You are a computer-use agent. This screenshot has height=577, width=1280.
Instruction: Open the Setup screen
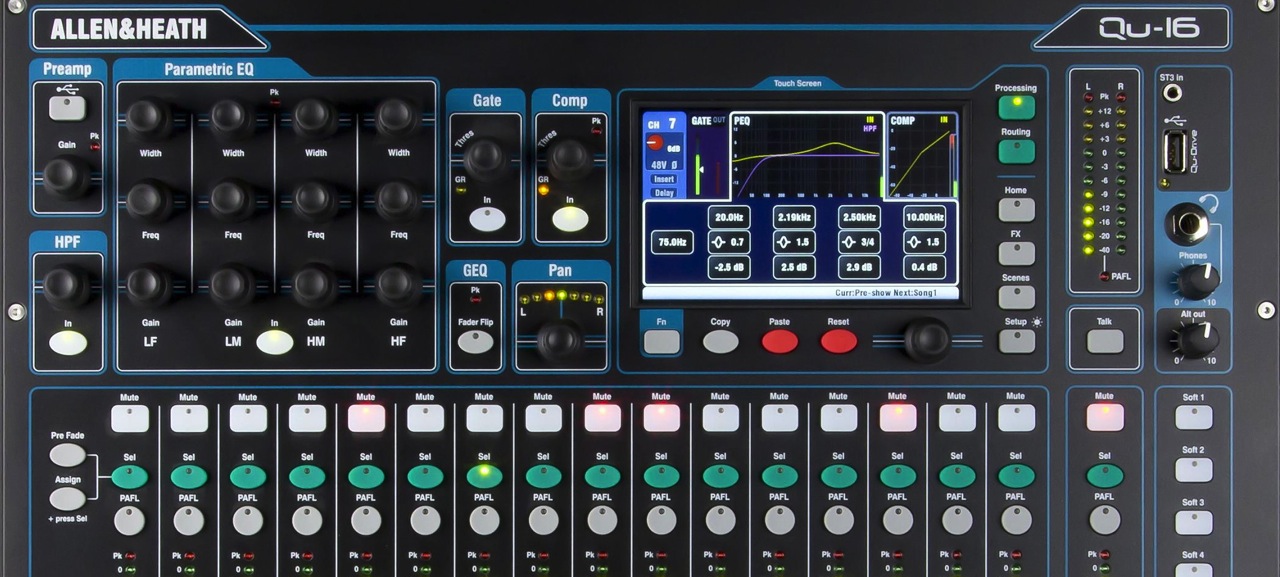pos(1016,341)
